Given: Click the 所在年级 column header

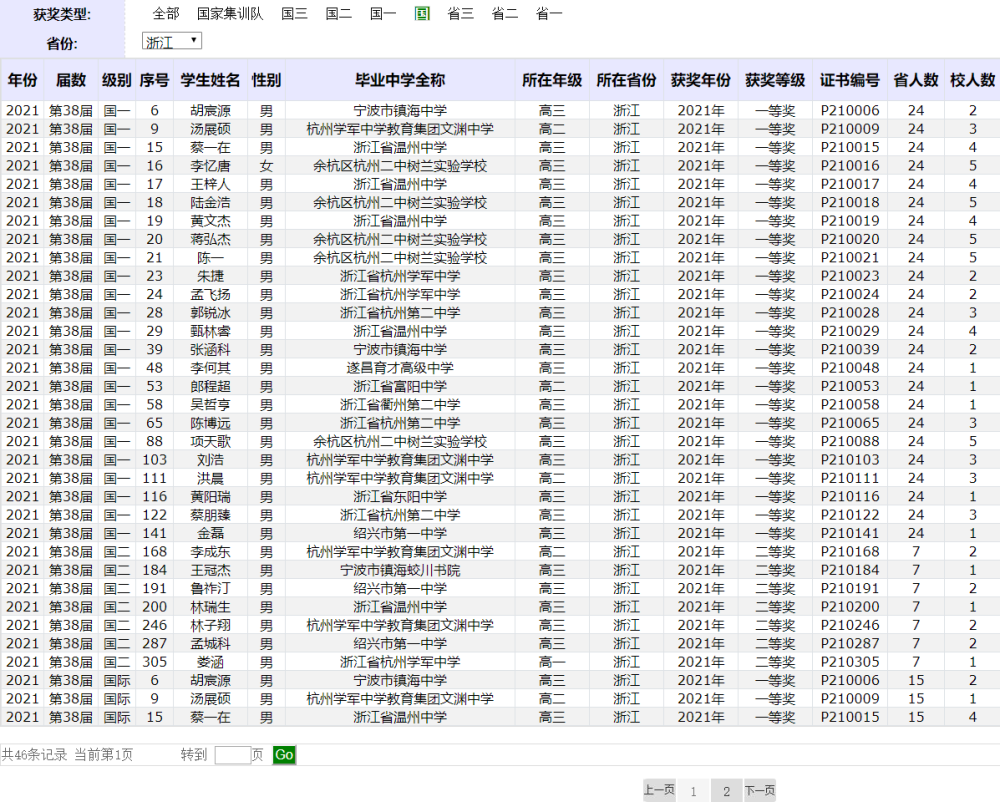Looking at the screenshot, I should (x=552, y=80).
